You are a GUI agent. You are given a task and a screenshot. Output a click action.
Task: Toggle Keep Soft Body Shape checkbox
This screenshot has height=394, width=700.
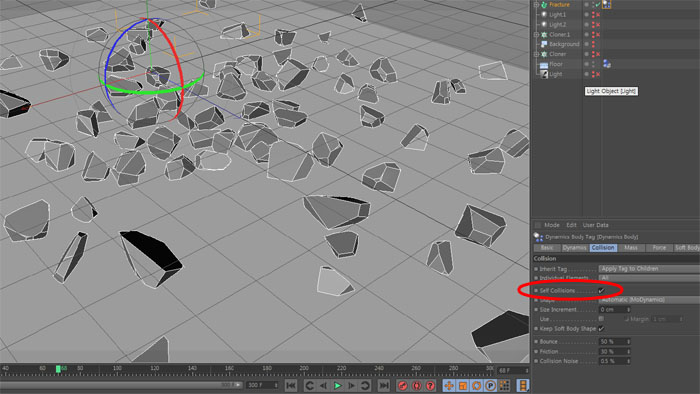601,328
